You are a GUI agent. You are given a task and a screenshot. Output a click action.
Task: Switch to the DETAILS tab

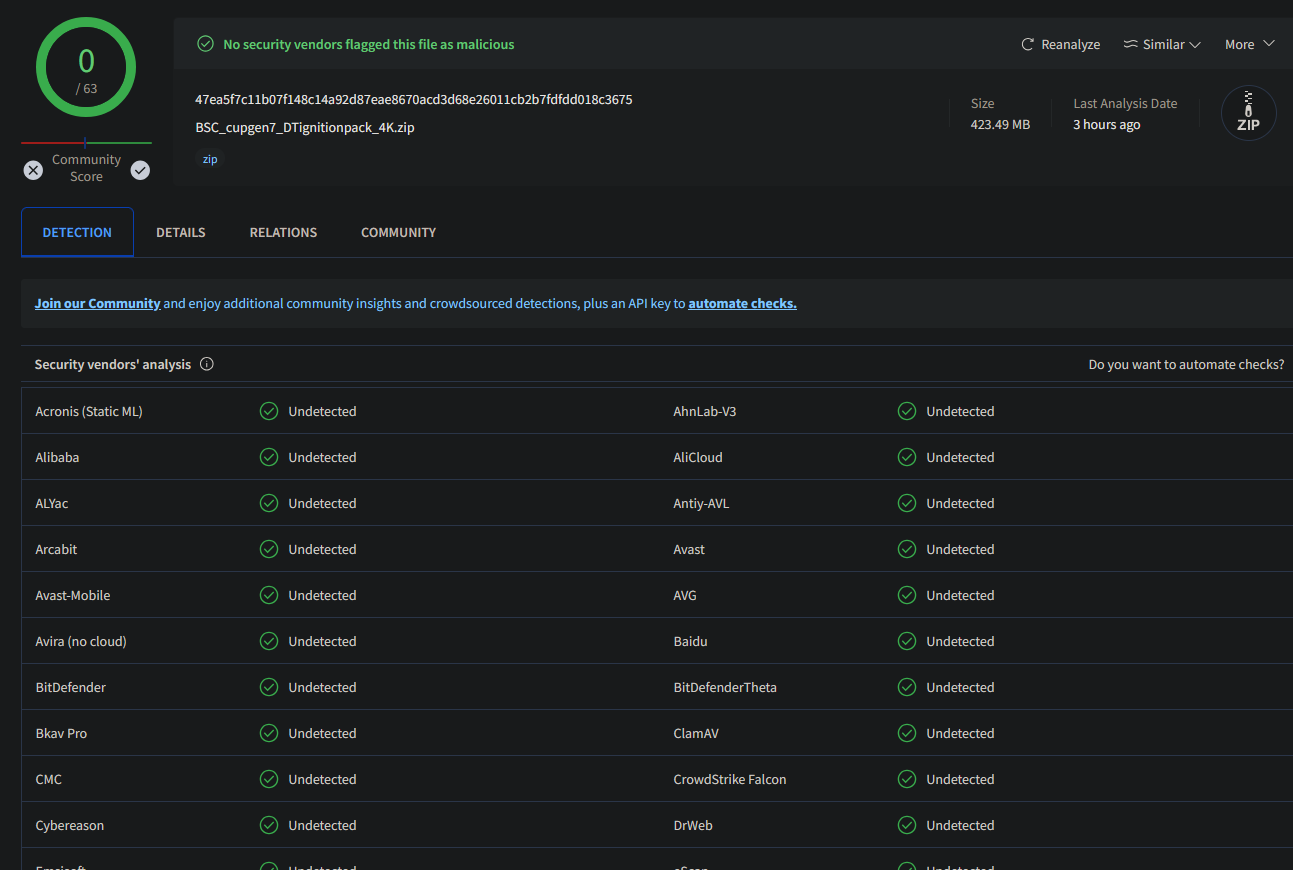click(180, 232)
